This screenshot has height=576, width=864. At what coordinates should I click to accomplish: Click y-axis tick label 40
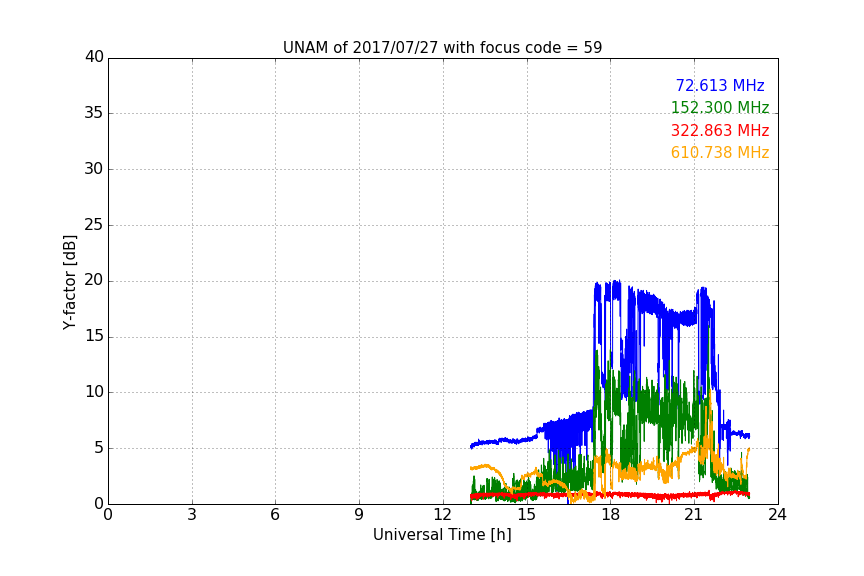click(x=94, y=57)
